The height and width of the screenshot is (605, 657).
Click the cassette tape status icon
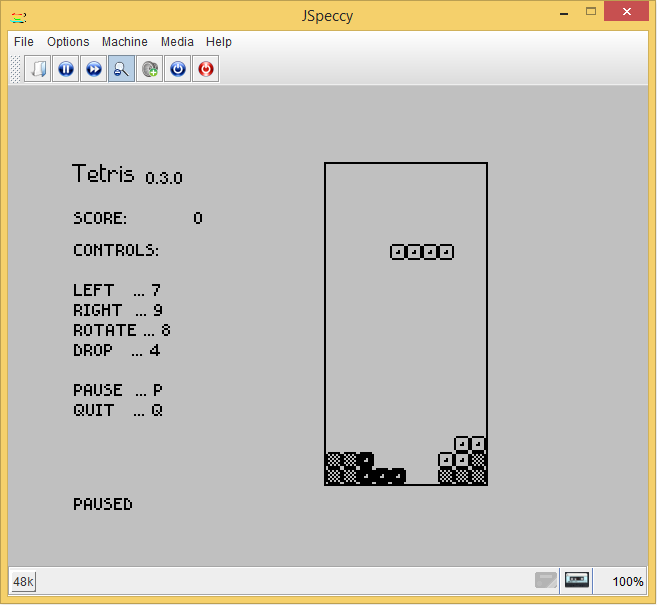[577, 580]
